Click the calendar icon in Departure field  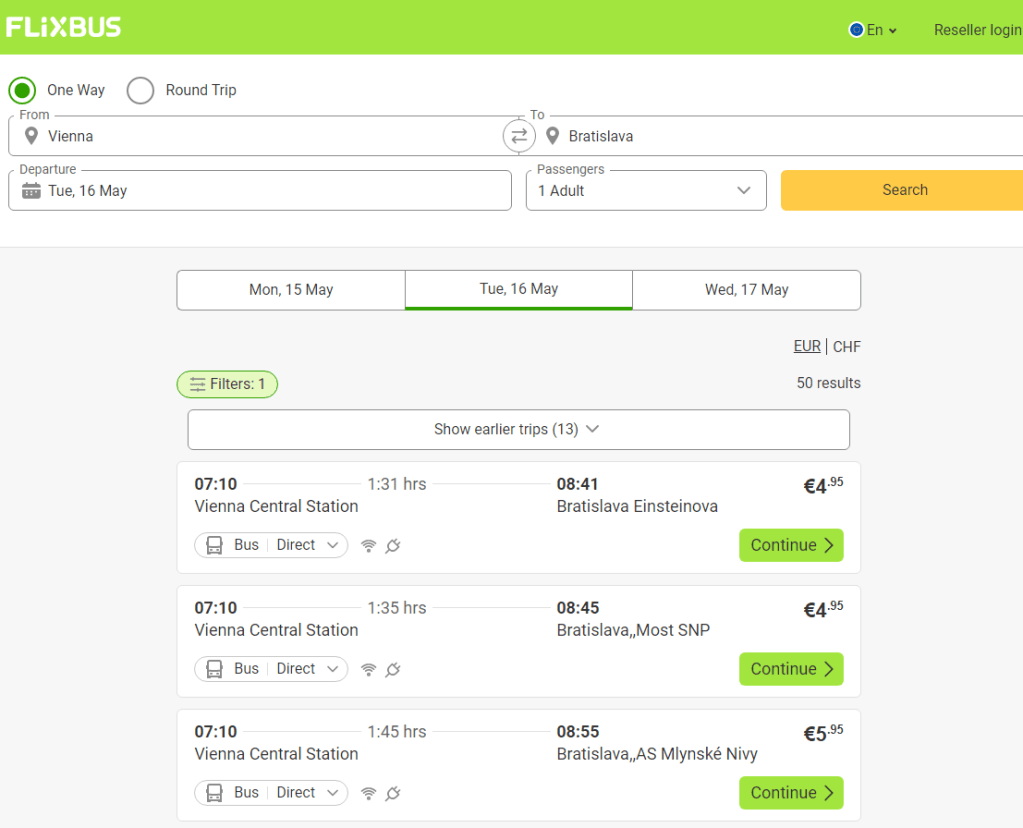point(31,191)
